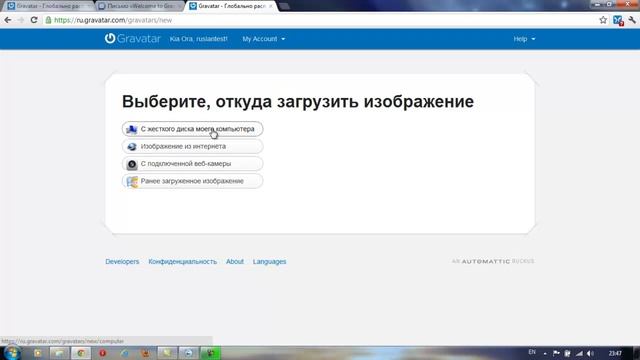Click the Kia Ora, ruslantest! greeting text
This screenshot has width=640, height=360.
point(198,39)
